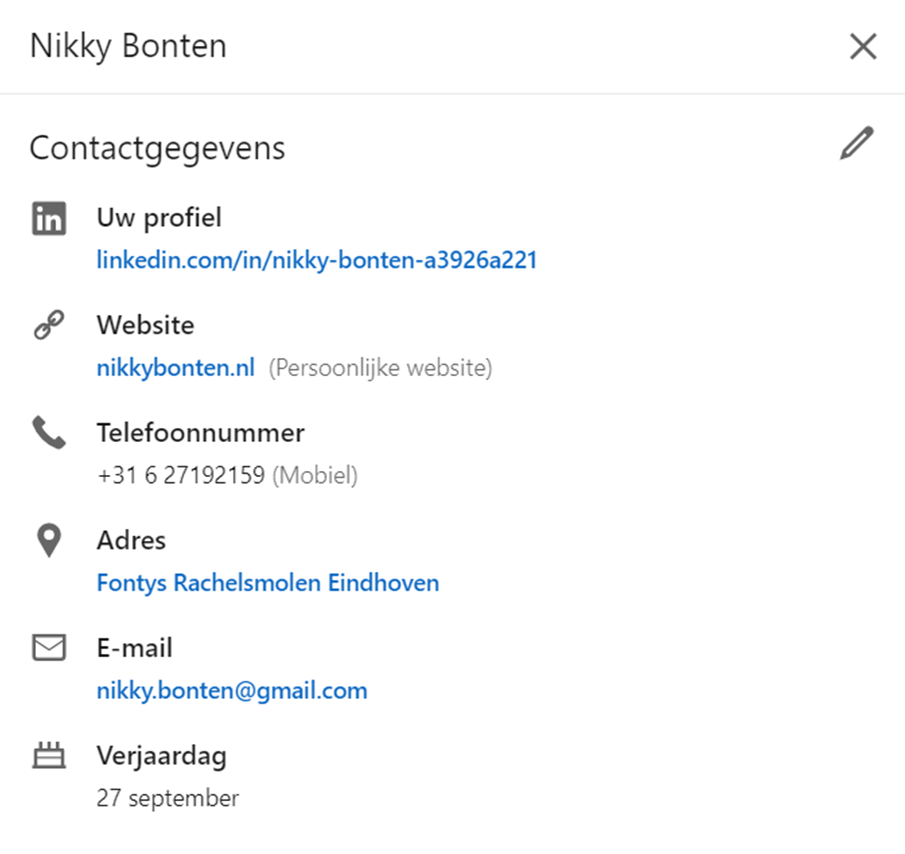Viewport: 905px width, 854px height.
Task: Click the 27 september birthday text
Action: click(167, 799)
